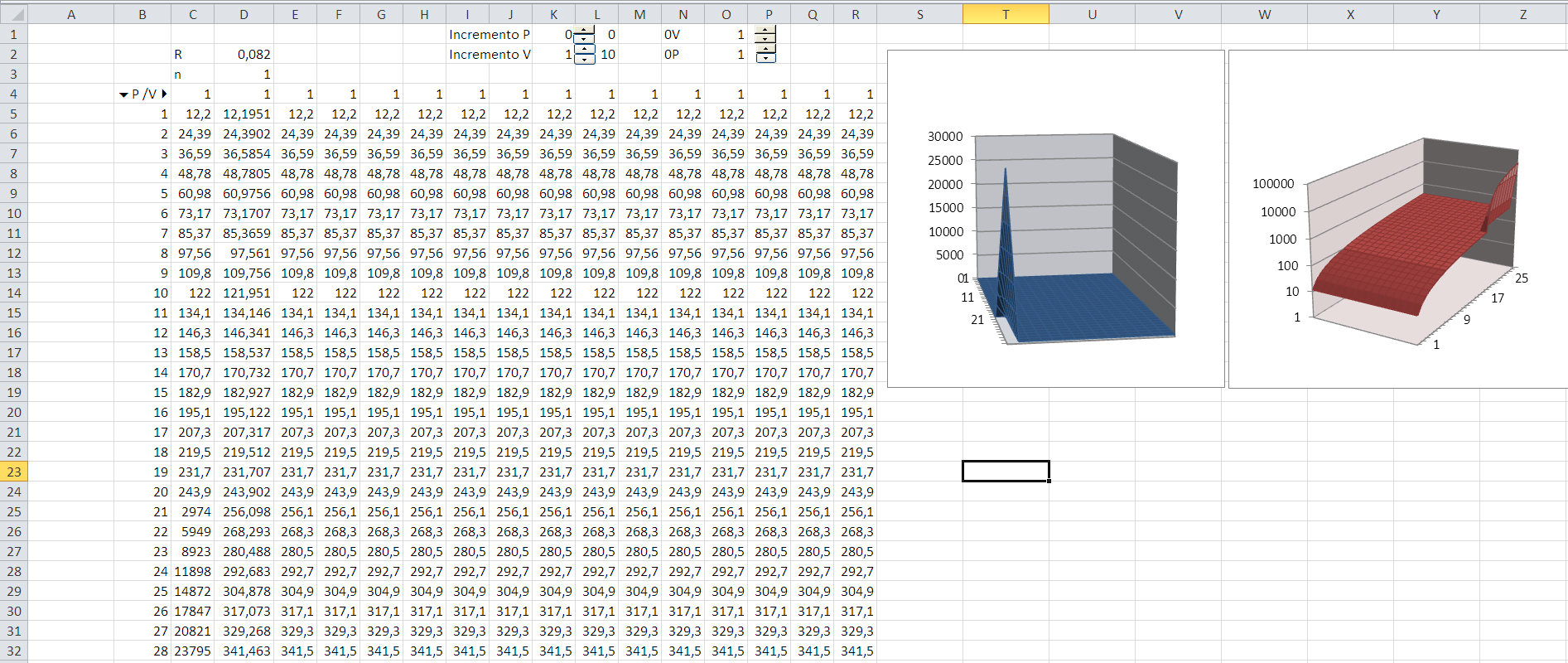Select the red logarithmic surface chart

click(x=1398, y=218)
